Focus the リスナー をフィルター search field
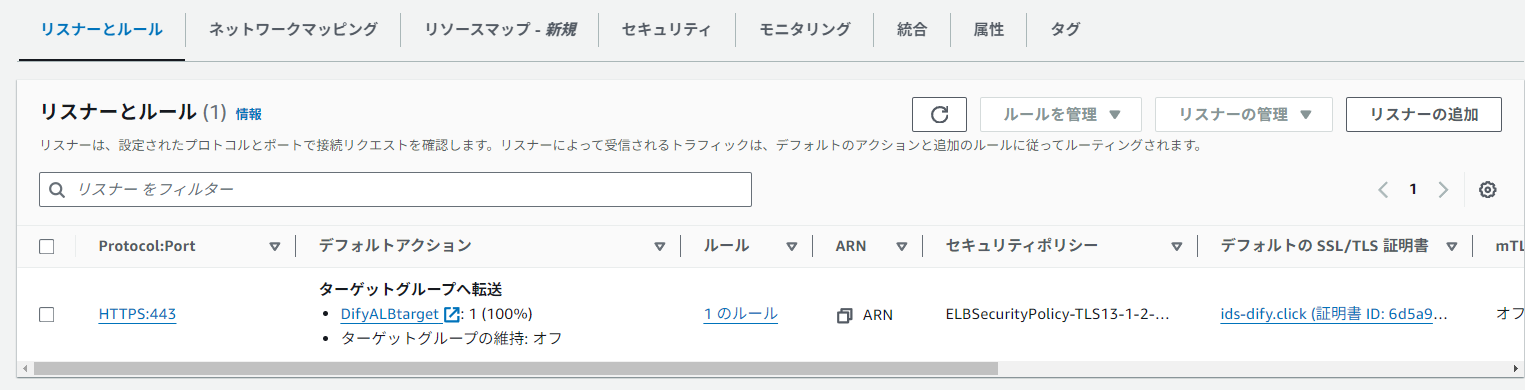The height and width of the screenshot is (390, 1525). point(395,189)
